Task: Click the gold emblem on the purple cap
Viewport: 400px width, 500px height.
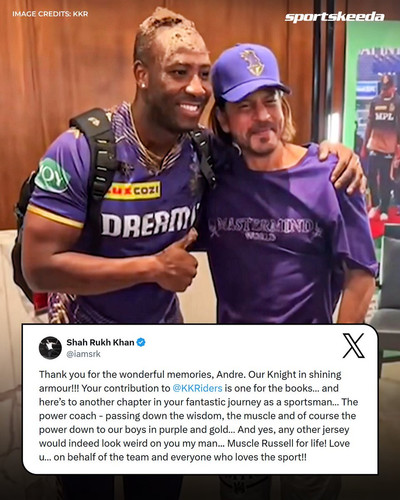Action: [x=252, y=62]
